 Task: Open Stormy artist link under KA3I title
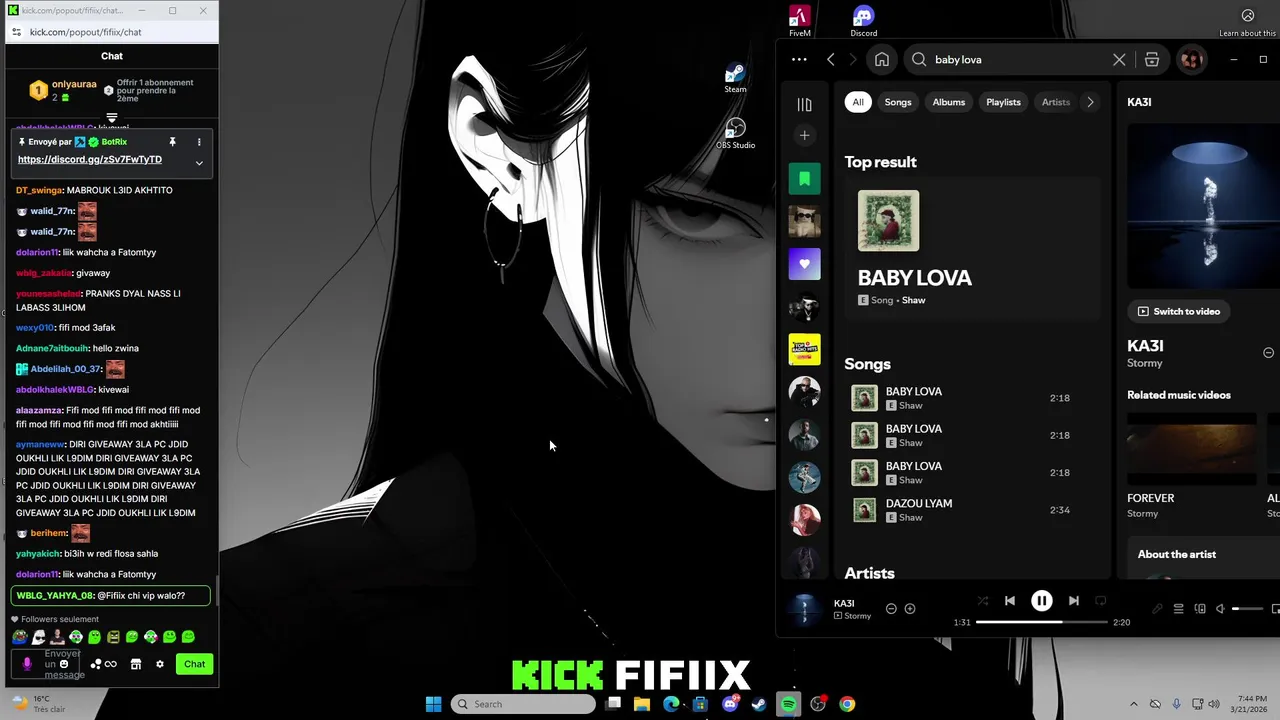pyautogui.click(x=1145, y=363)
